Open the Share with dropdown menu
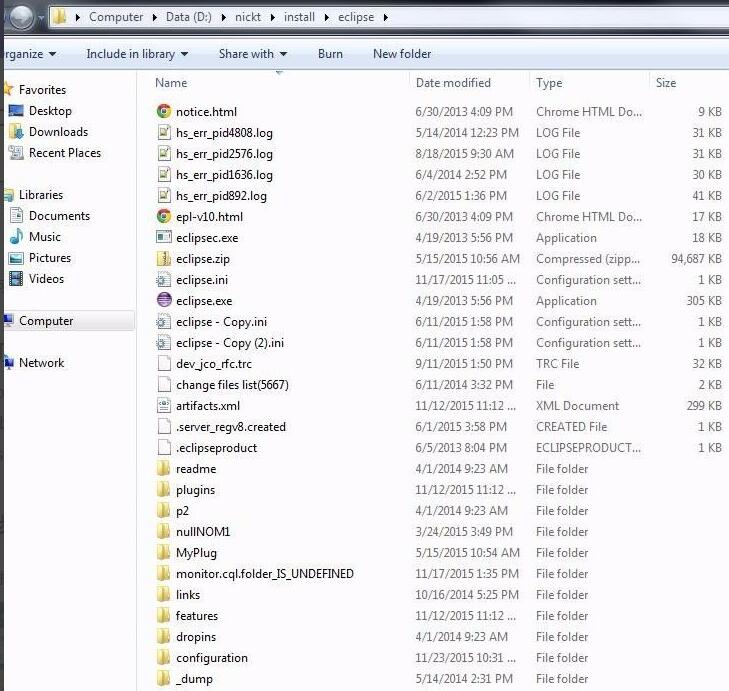The image size is (729, 691). (x=252, y=54)
